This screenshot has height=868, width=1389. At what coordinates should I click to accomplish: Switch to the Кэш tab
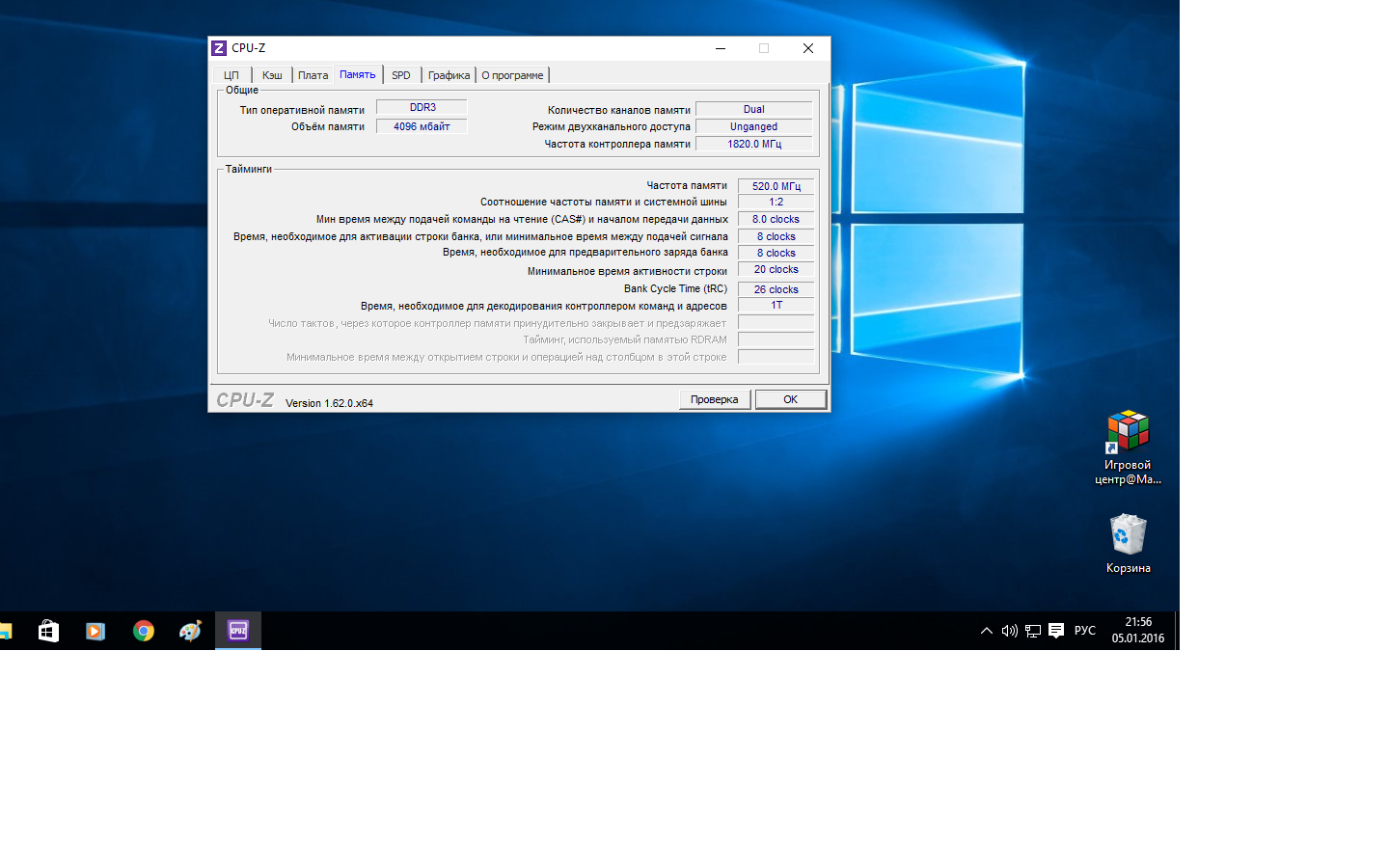(272, 75)
